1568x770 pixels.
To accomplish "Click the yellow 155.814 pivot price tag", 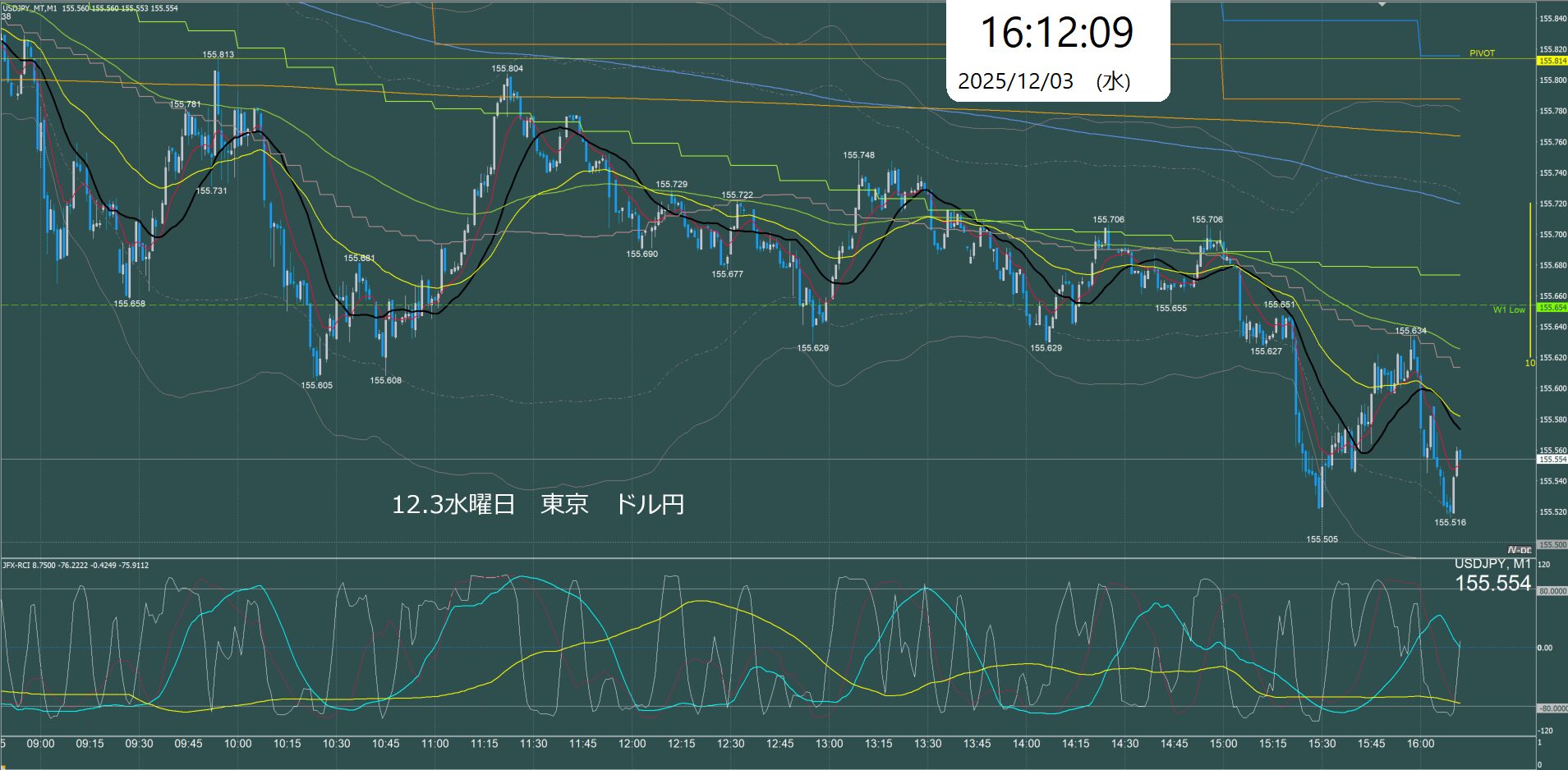I will (x=1552, y=61).
